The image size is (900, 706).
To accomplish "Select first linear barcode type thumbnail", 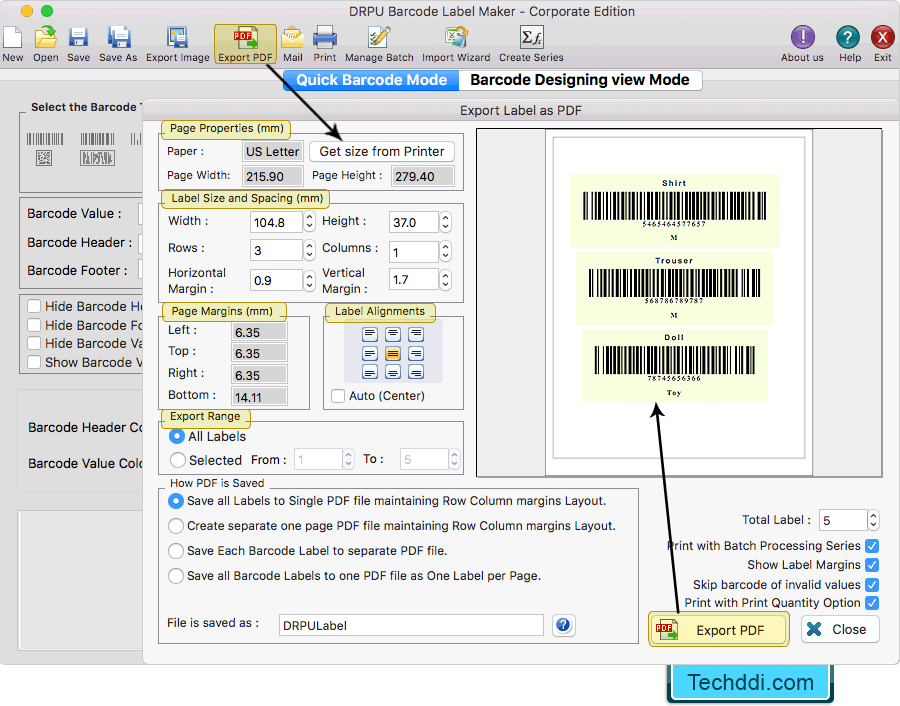I will coord(45,139).
